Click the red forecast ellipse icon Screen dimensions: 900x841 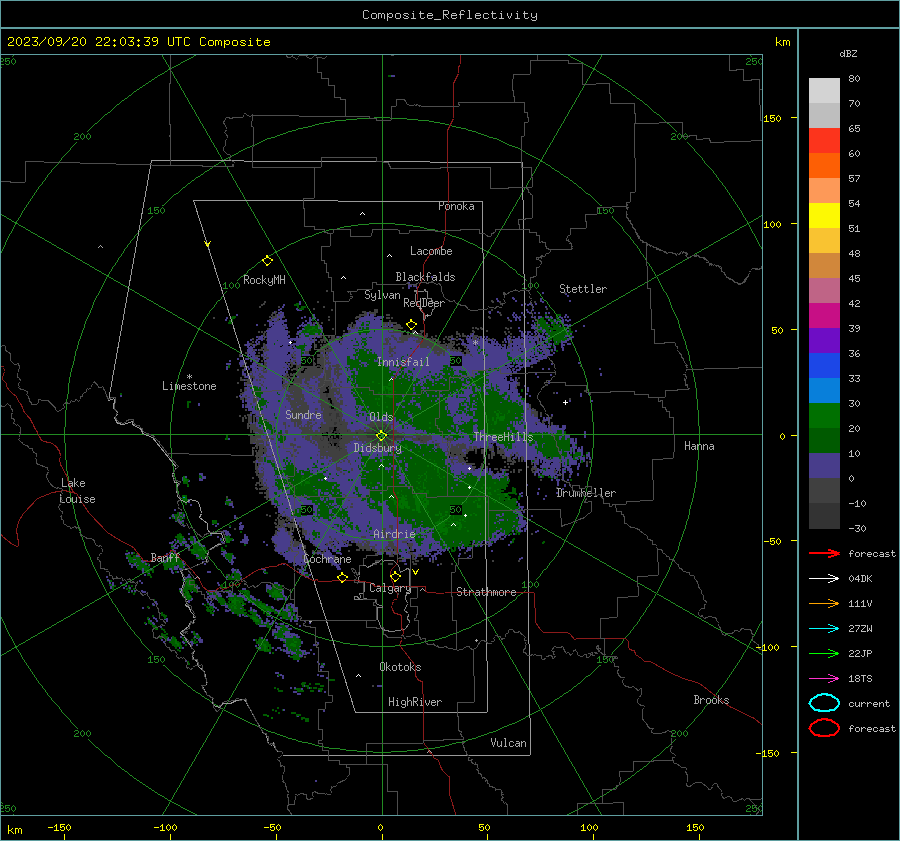point(824,728)
